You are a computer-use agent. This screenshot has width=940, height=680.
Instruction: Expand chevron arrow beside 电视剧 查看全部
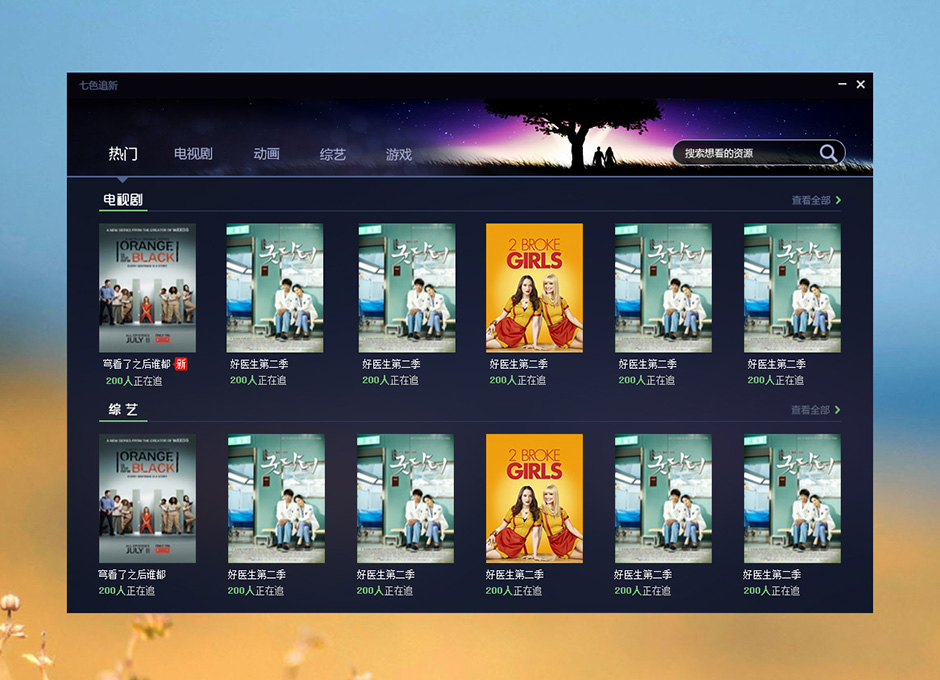(x=838, y=200)
